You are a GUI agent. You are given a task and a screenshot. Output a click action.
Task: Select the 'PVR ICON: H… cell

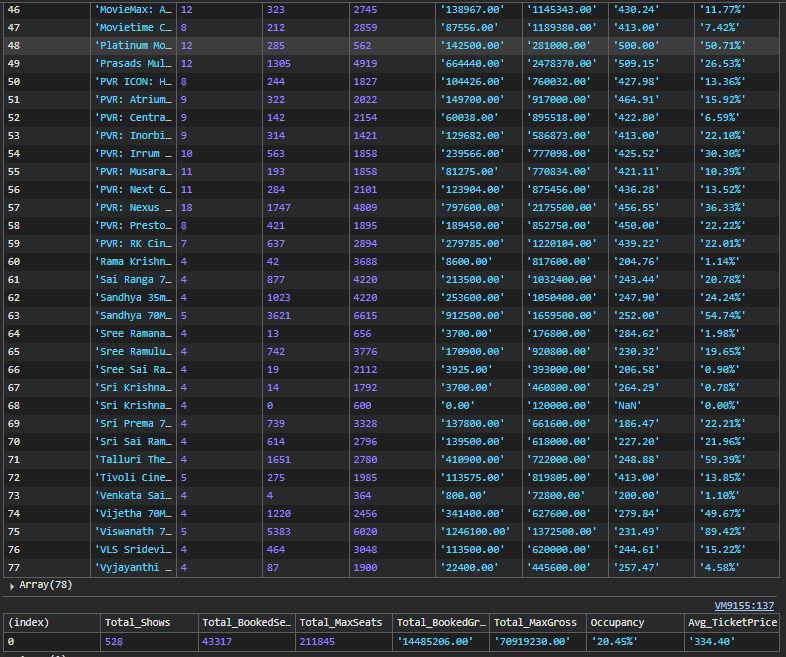pyautogui.click(x=133, y=82)
